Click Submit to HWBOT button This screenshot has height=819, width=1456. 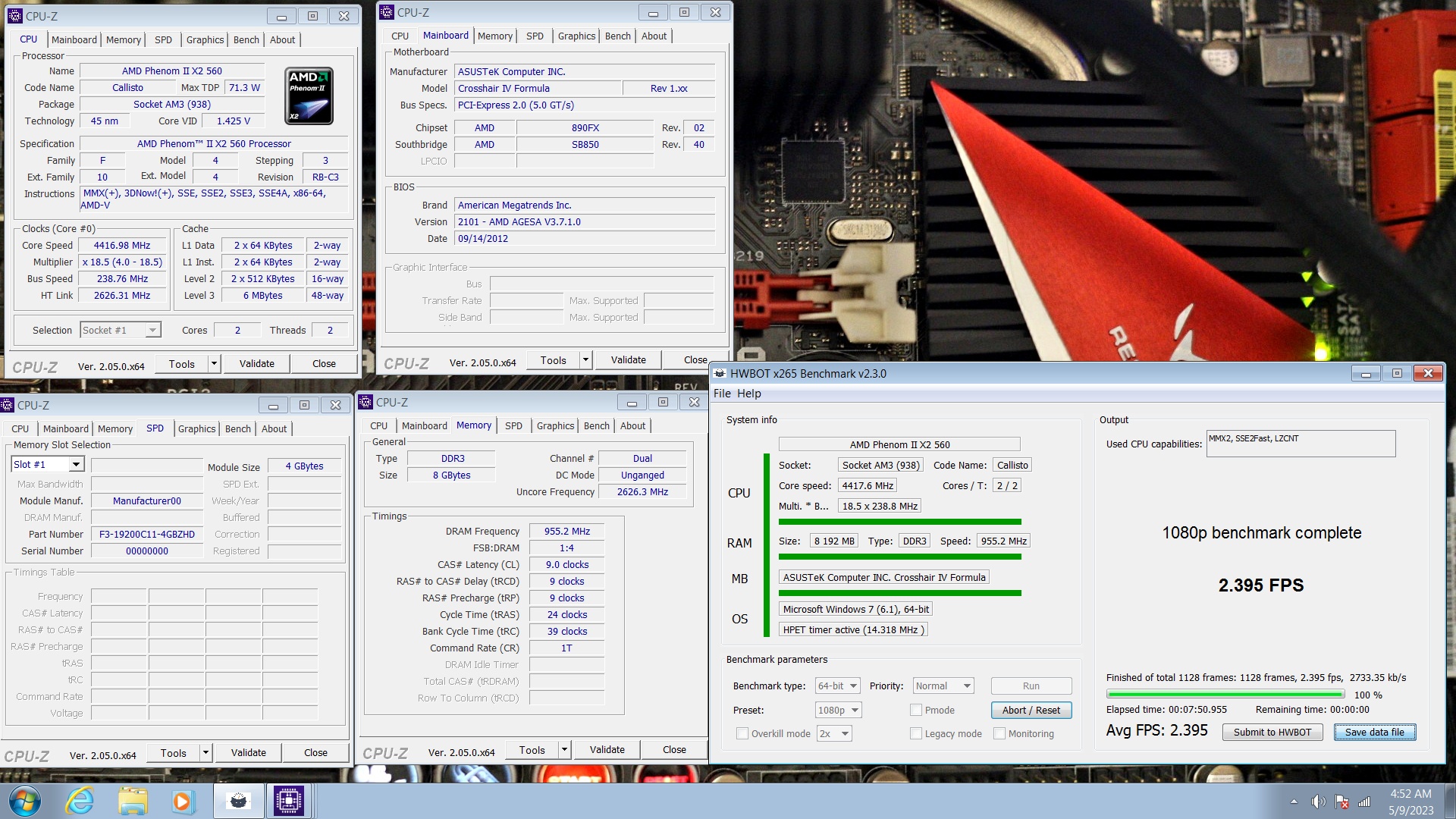click(1272, 732)
